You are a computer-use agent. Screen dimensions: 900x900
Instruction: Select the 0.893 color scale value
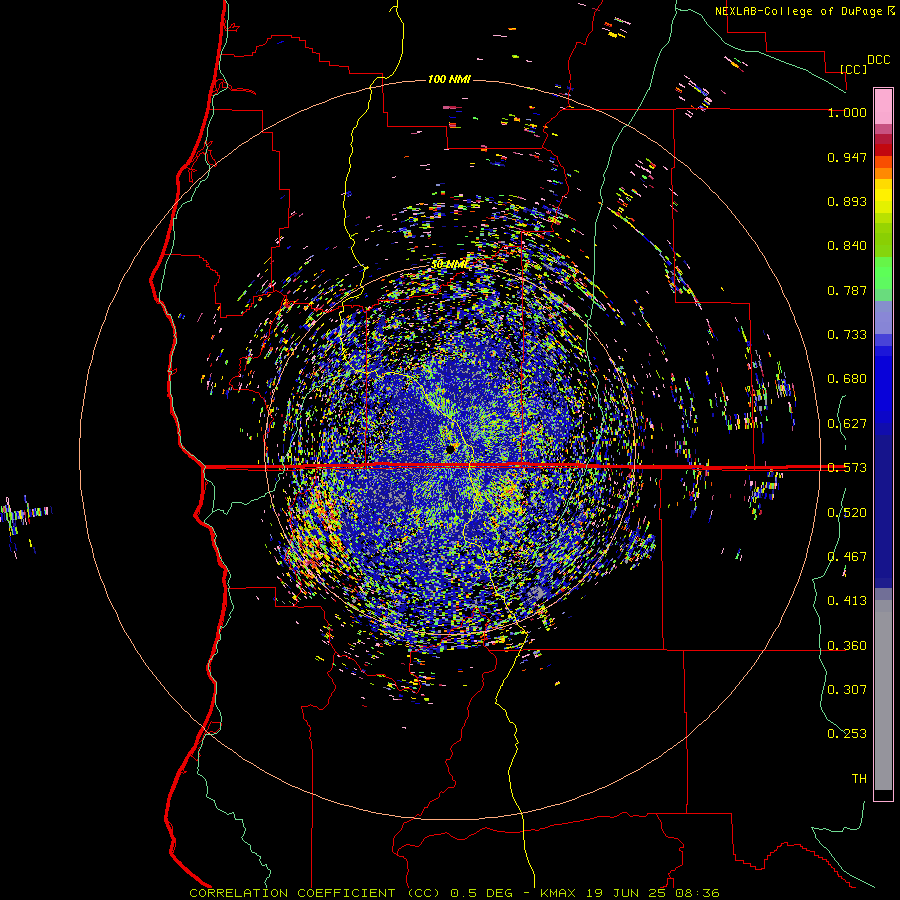[847, 201]
